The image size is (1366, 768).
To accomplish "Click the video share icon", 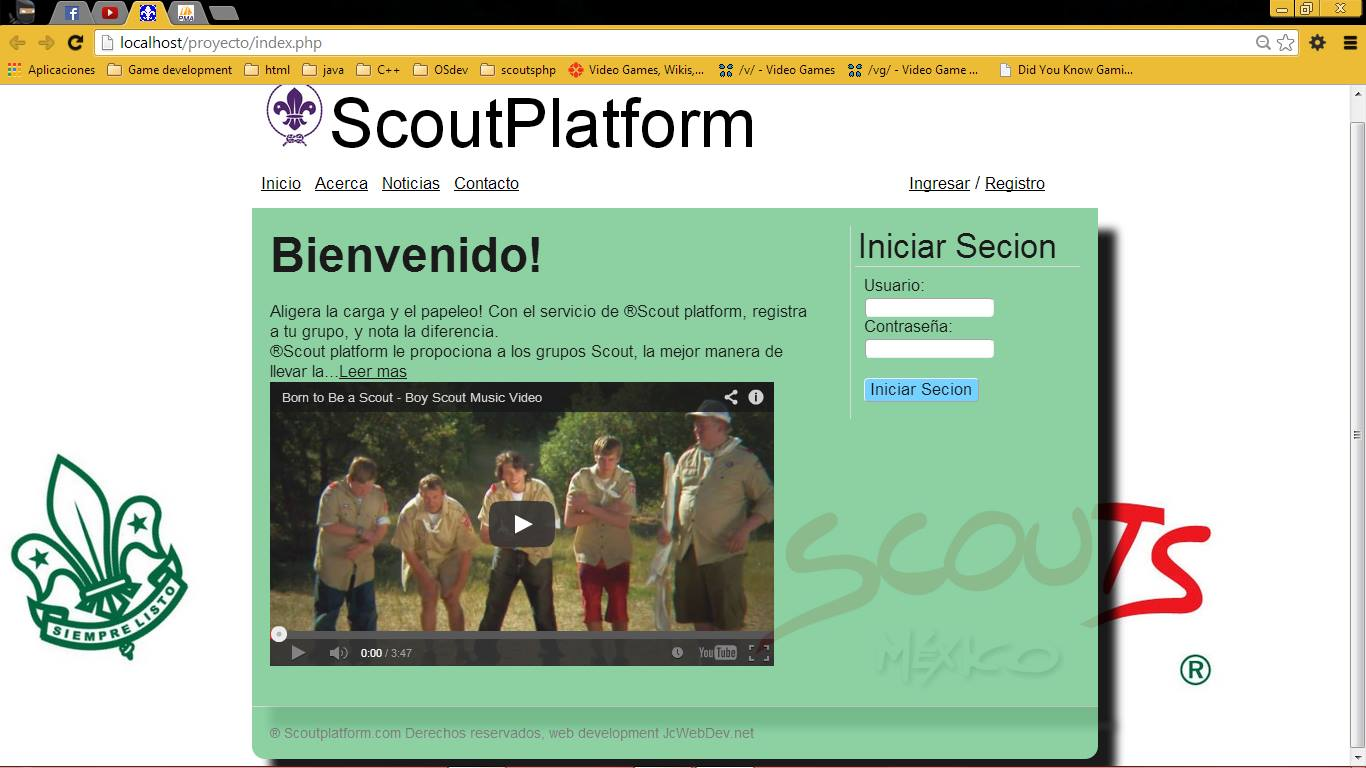I will pos(731,397).
